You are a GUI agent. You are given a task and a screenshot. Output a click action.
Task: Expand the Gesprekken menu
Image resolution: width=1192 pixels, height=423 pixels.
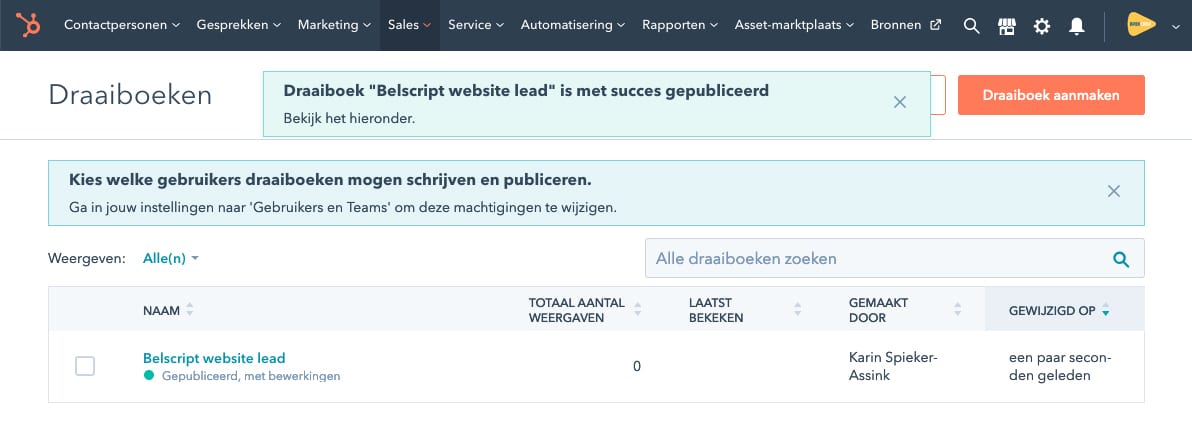point(239,25)
